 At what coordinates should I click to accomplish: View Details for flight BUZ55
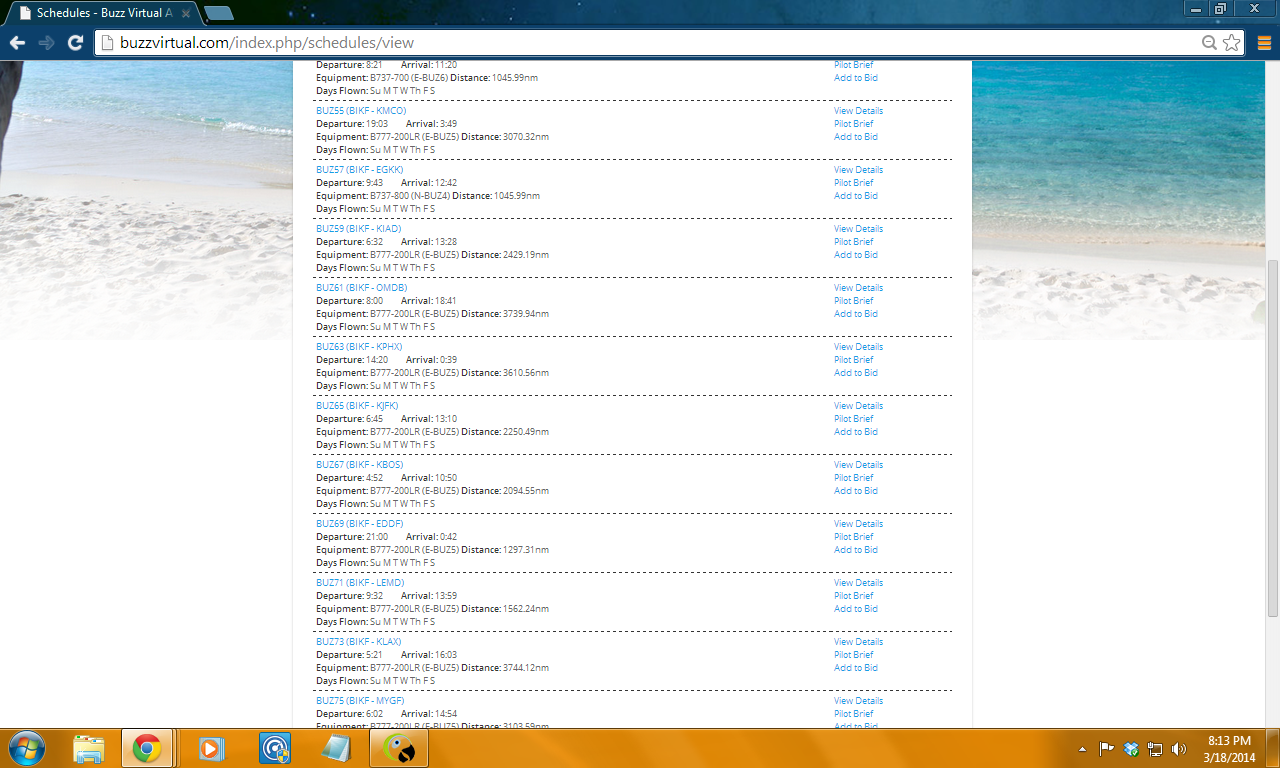tap(858, 111)
